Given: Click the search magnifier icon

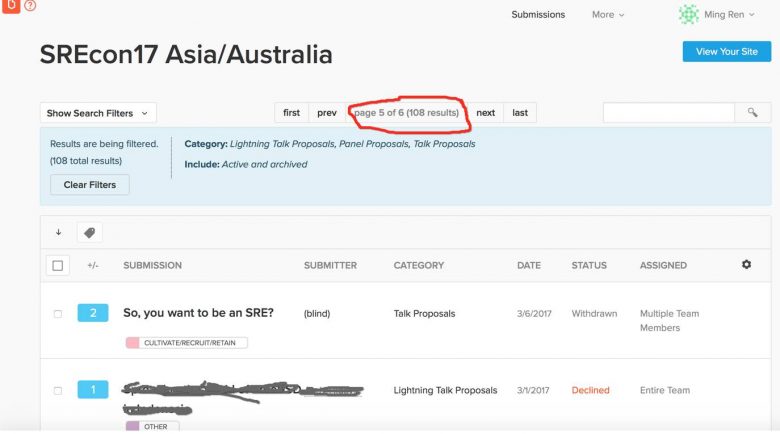Looking at the screenshot, I should pyautogui.click(x=752, y=112).
